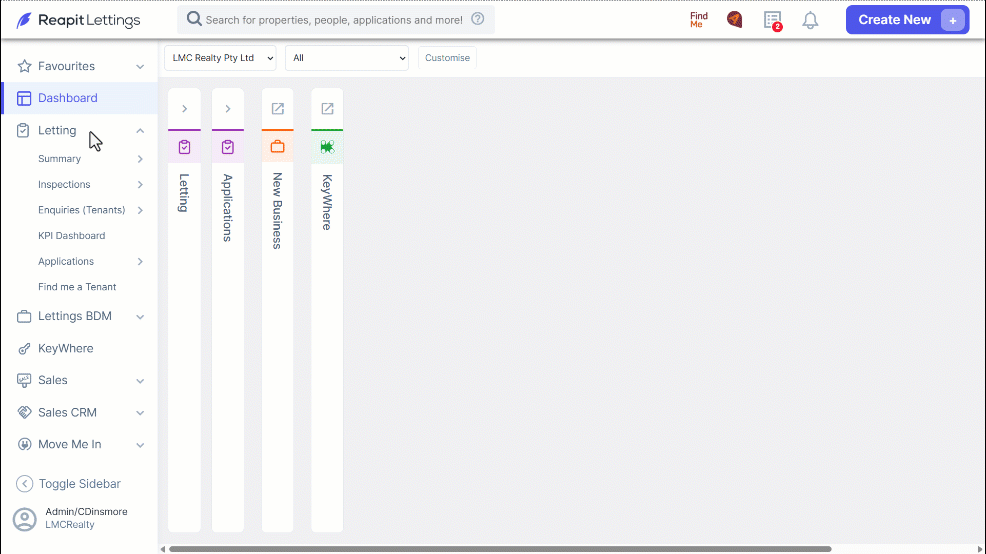This screenshot has width=986, height=554.
Task: Click the Customise button
Action: pyautogui.click(x=447, y=58)
